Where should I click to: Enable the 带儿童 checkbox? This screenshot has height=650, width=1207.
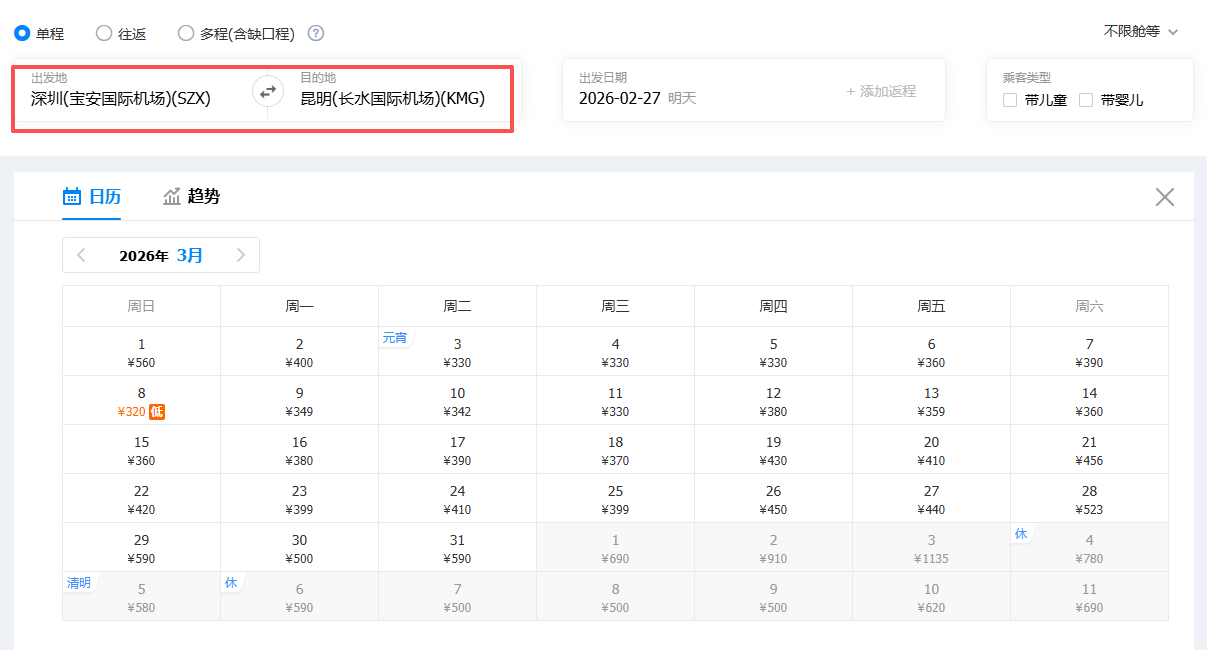point(1010,100)
